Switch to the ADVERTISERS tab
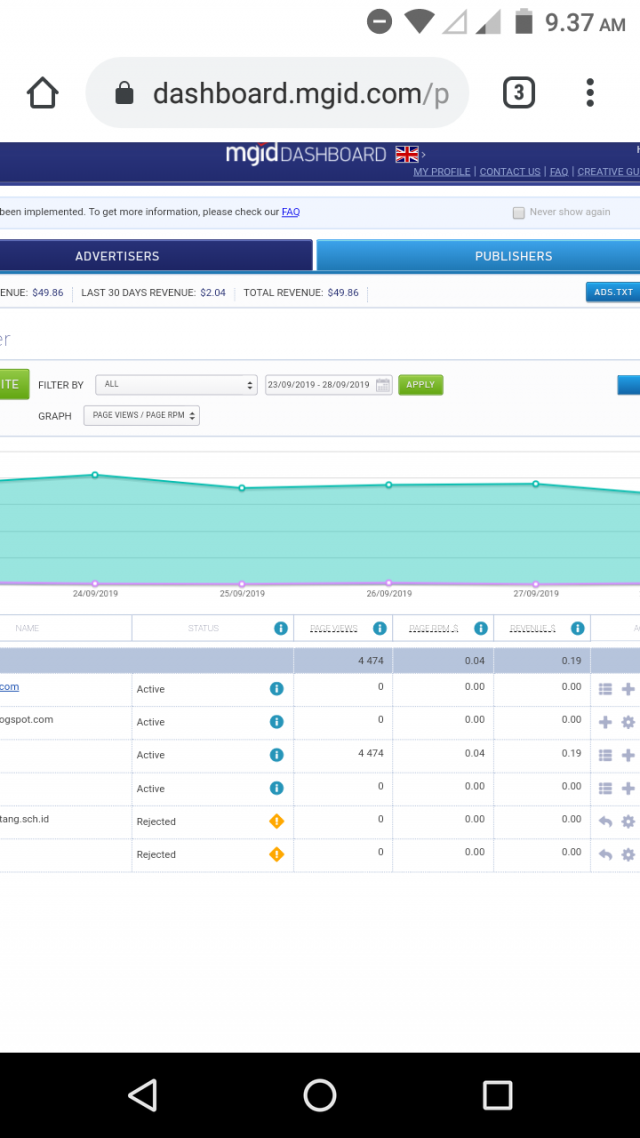 [x=156, y=255]
